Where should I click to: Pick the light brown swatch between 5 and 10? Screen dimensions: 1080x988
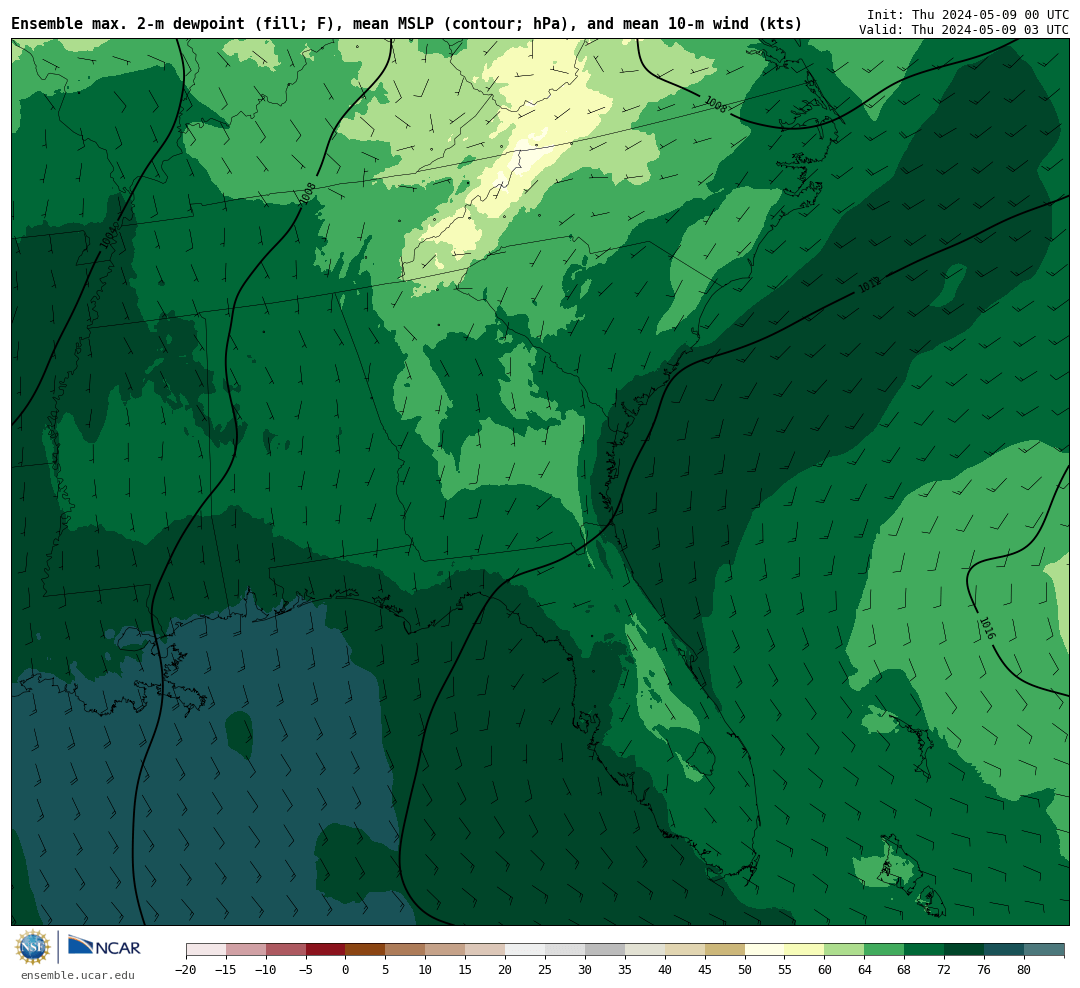tap(406, 950)
